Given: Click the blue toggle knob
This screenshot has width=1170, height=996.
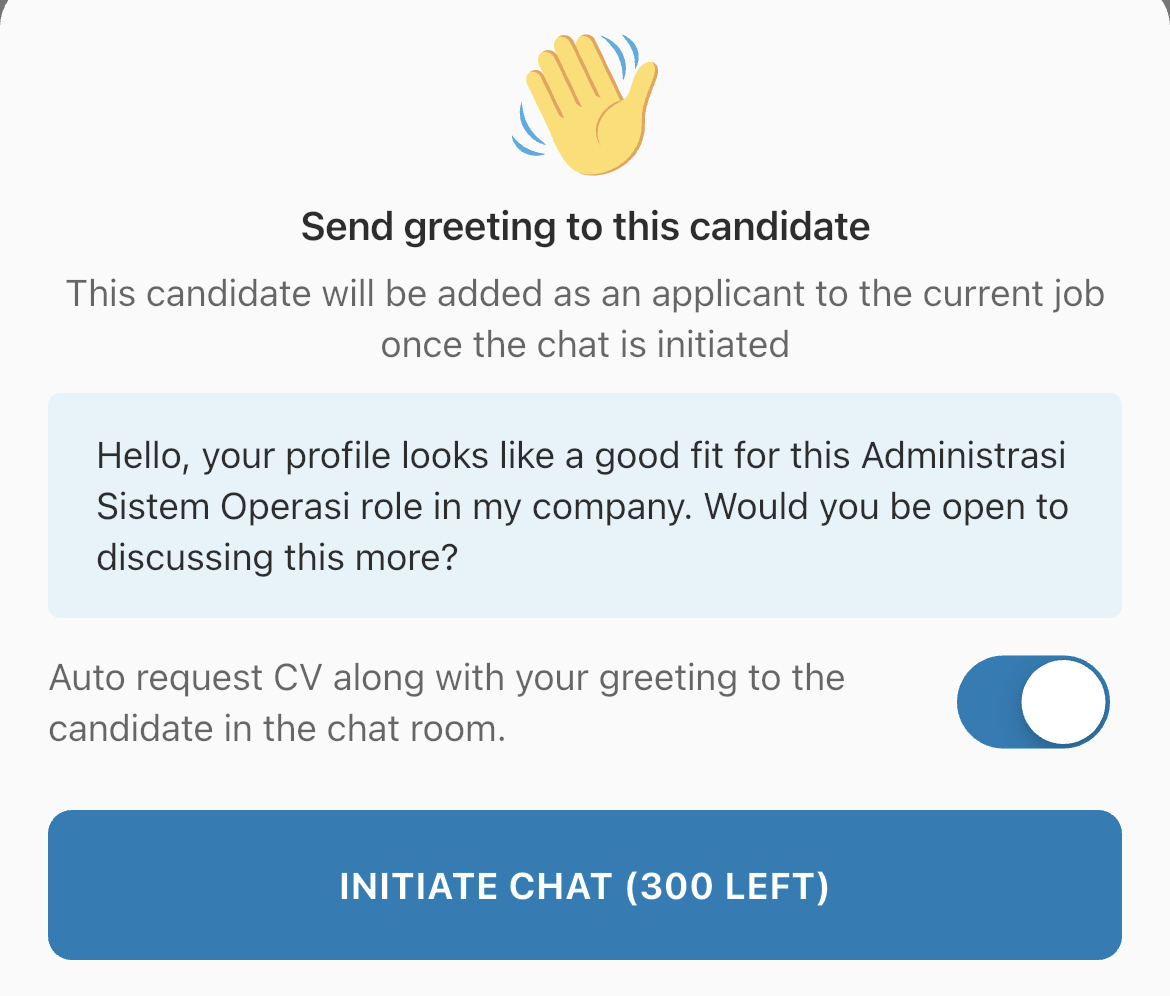Looking at the screenshot, I should click(1063, 702).
